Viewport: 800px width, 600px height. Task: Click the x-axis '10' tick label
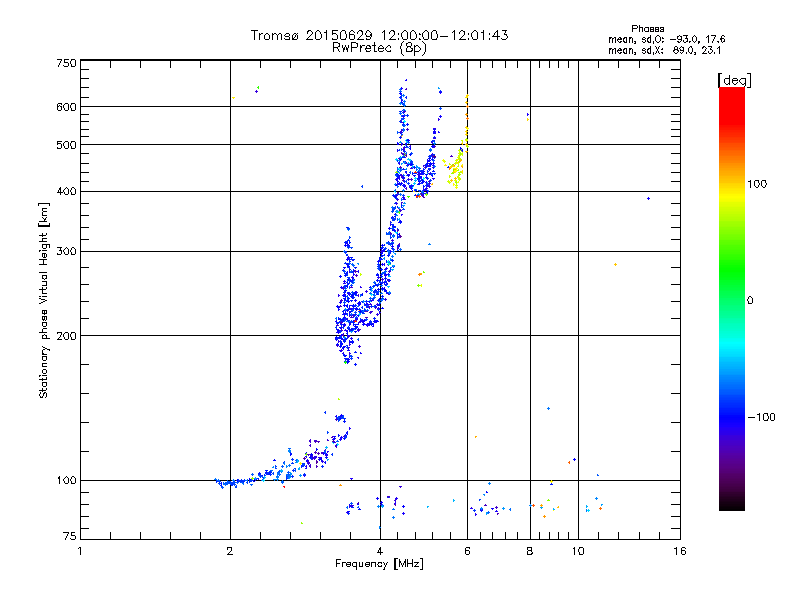(578, 551)
